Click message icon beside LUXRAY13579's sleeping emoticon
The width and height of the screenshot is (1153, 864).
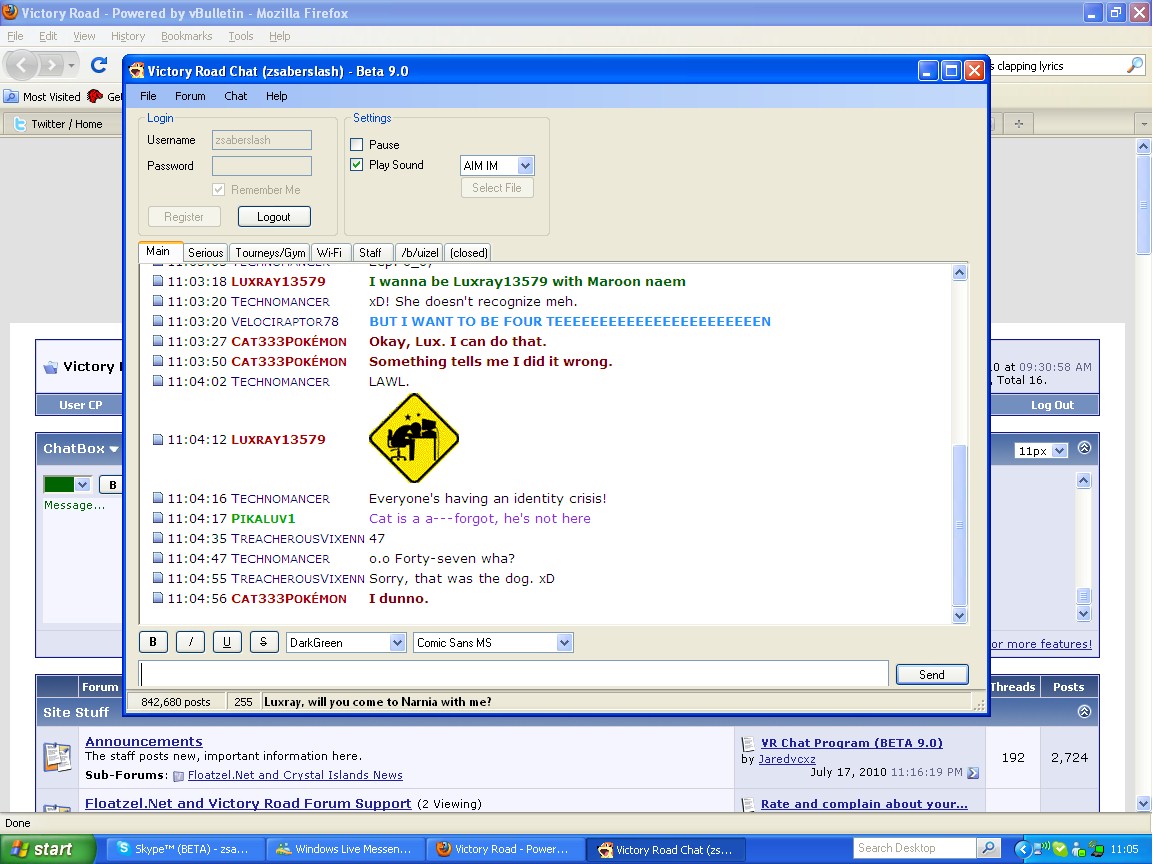click(x=158, y=440)
